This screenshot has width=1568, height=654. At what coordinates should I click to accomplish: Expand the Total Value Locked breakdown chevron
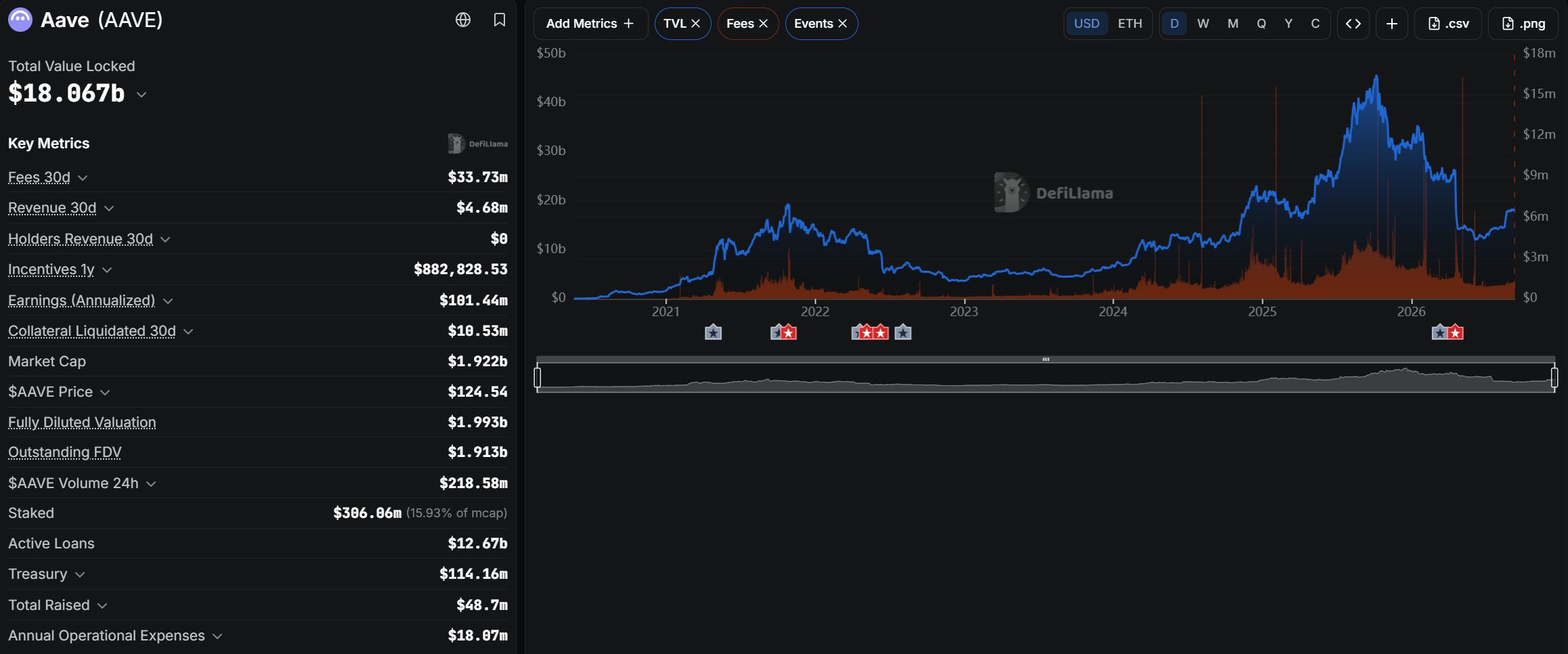point(141,95)
